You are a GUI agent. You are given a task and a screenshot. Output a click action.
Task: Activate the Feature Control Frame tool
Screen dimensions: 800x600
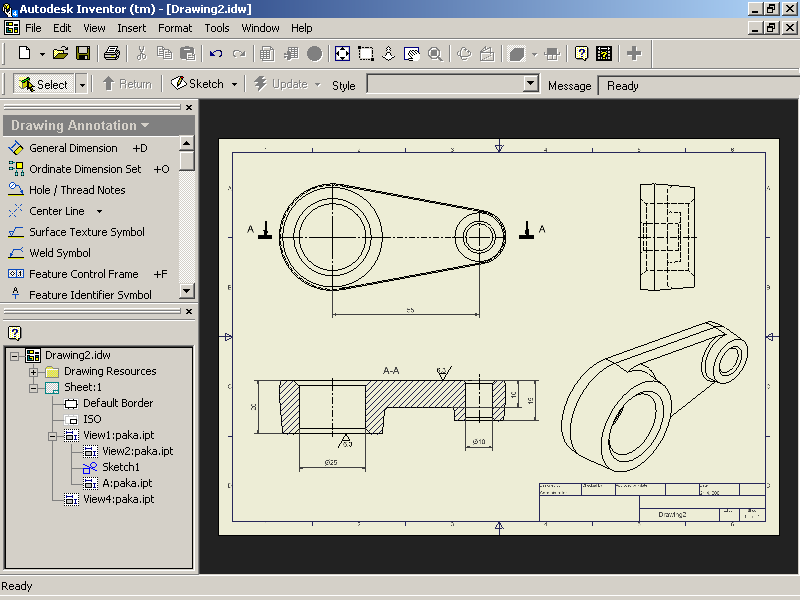pyautogui.click(x=83, y=274)
